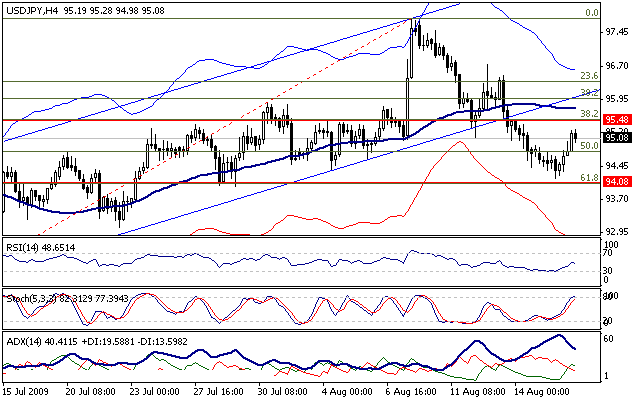This screenshot has width=640, height=400.
Task: Select the red 94.08 support price tag
Action: 616,183
